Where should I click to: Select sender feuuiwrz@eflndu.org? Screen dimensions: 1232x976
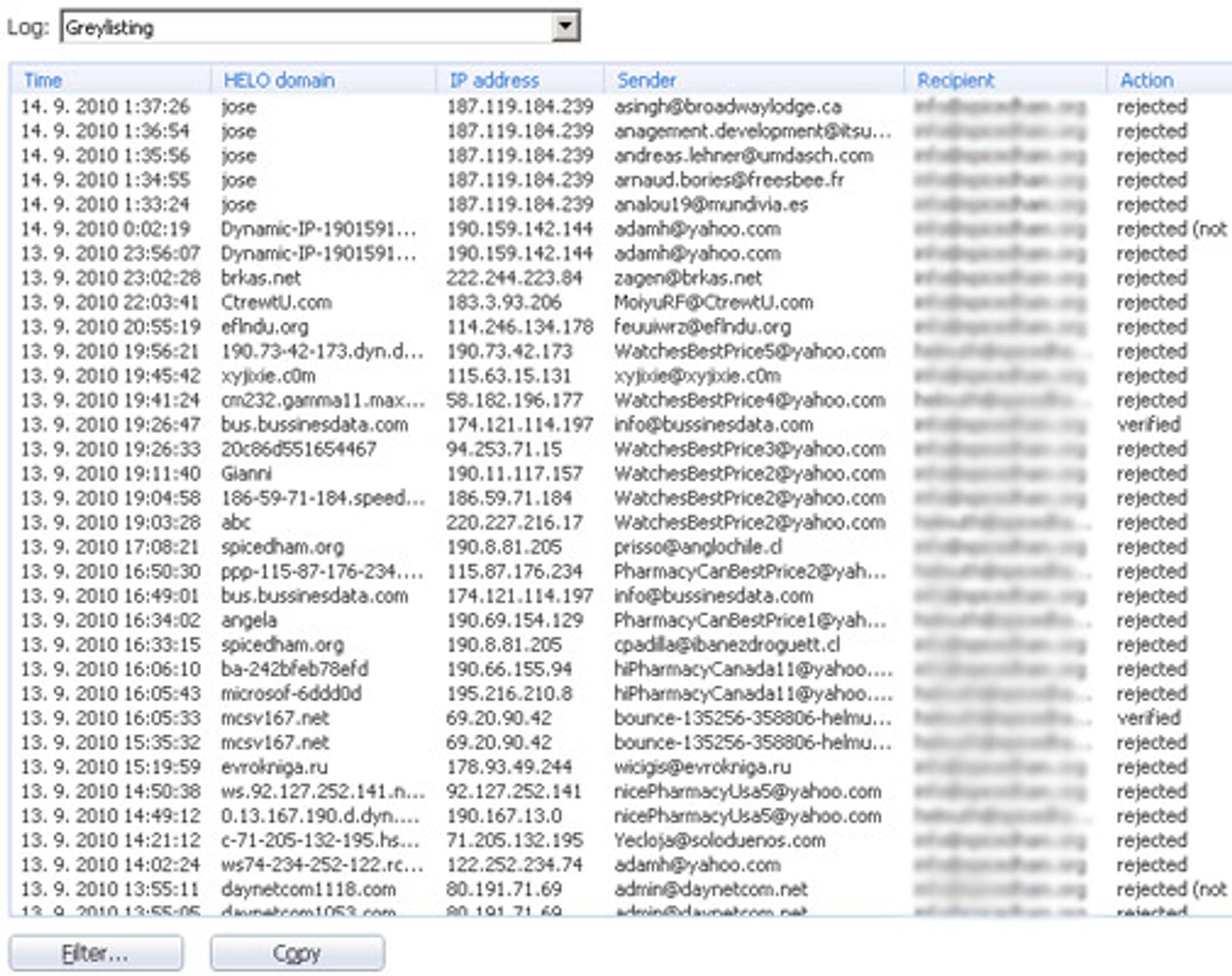click(703, 327)
